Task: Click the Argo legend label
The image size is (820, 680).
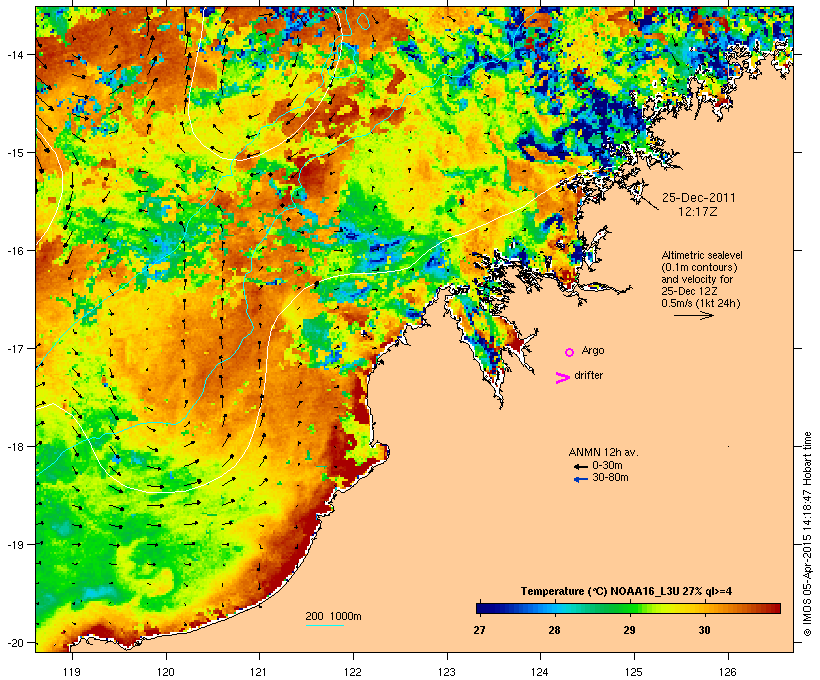Action: point(593,350)
